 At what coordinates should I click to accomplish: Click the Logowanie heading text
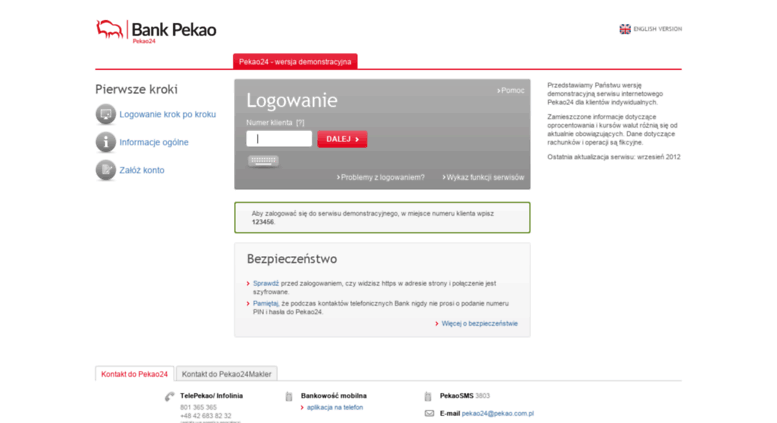[x=292, y=100]
